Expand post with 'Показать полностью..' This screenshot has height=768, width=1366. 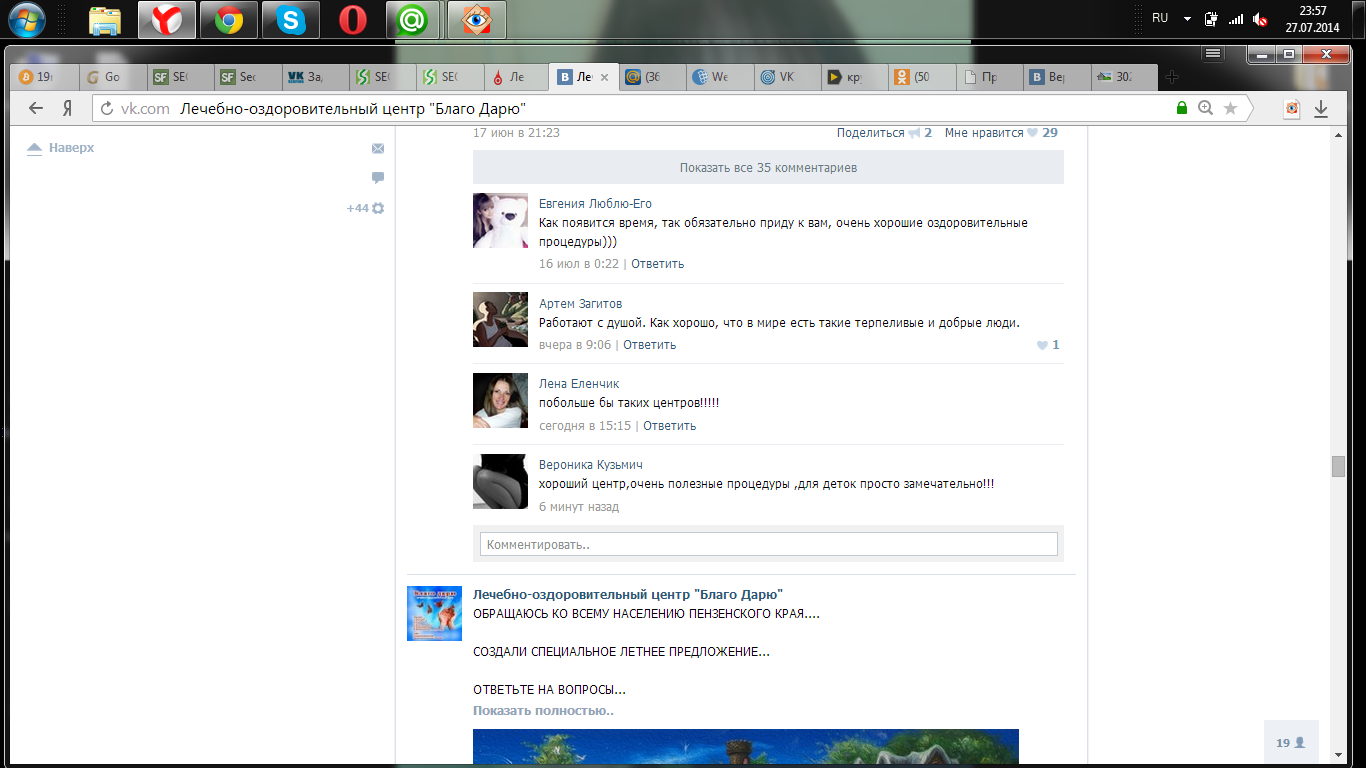click(x=543, y=711)
